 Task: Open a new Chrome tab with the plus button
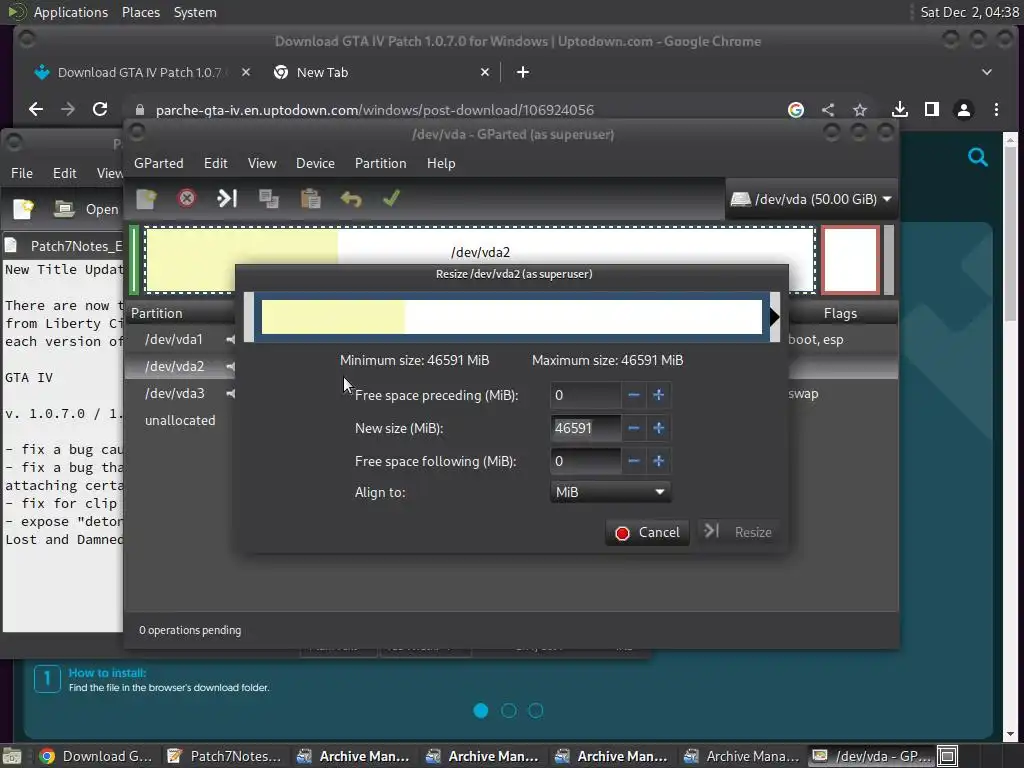pos(522,72)
